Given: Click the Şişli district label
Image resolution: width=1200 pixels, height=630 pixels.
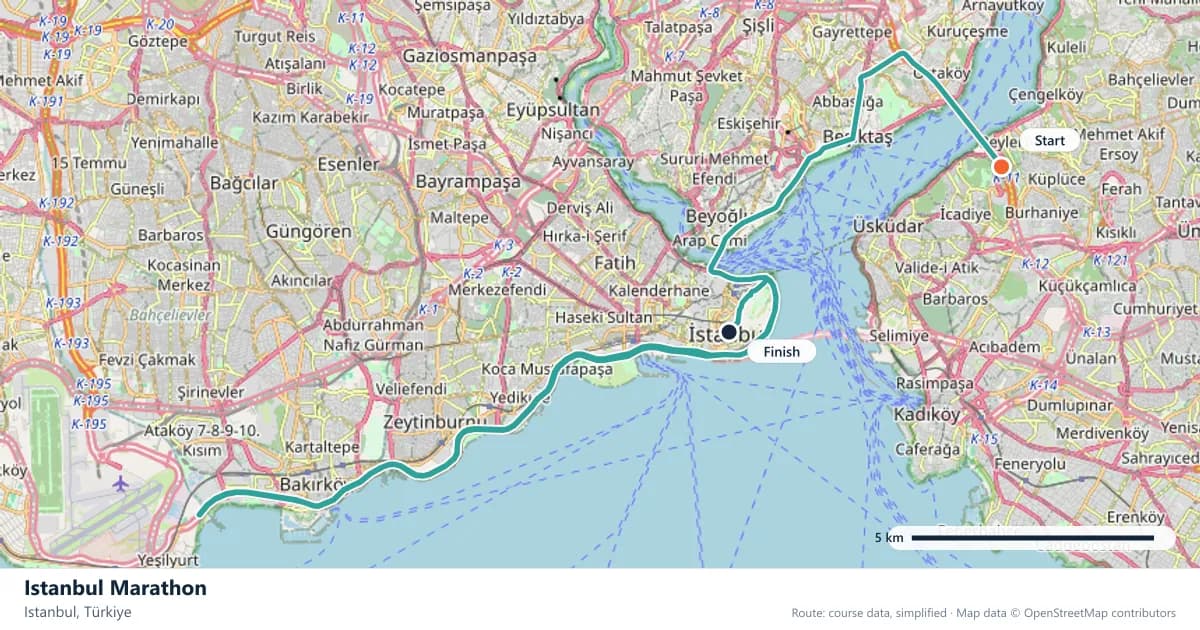Looking at the screenshot, I should [759, 28].
